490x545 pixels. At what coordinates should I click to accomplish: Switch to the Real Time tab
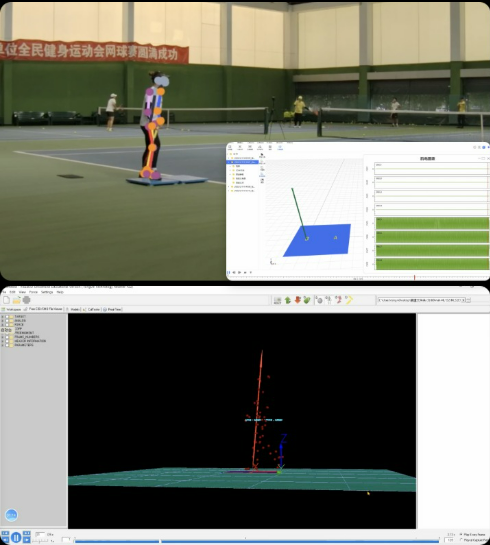[x=113, y=309]
